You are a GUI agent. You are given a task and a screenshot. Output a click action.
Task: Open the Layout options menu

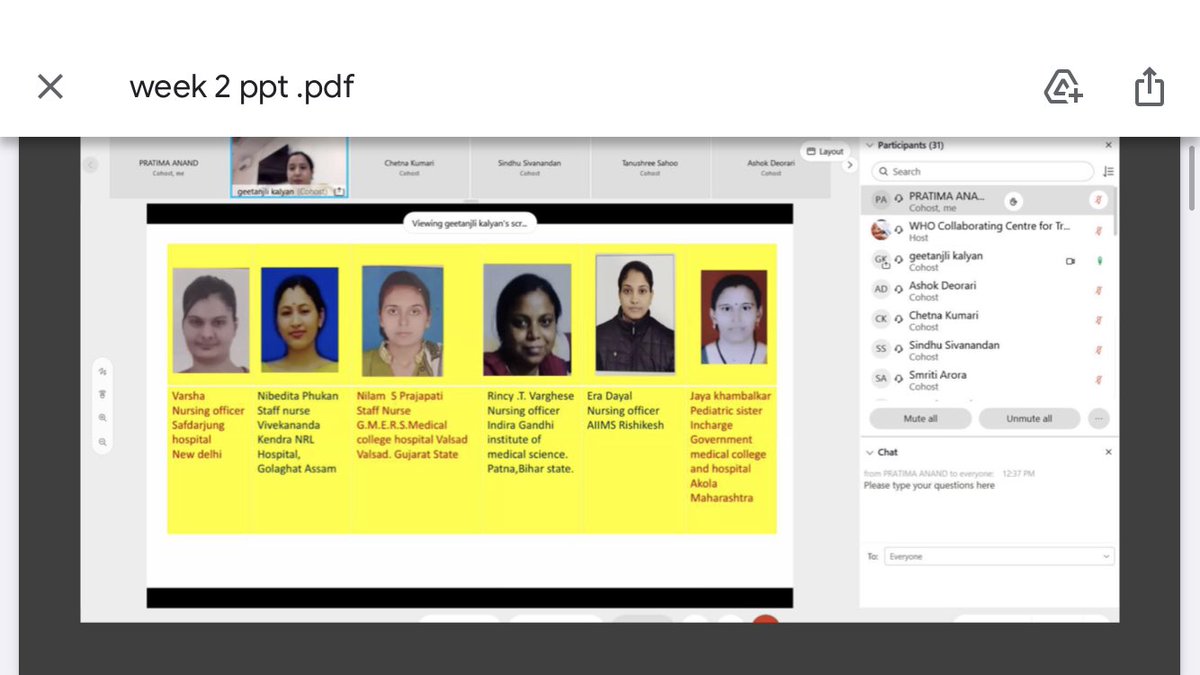pyautogui.click(x=825, y=151)
